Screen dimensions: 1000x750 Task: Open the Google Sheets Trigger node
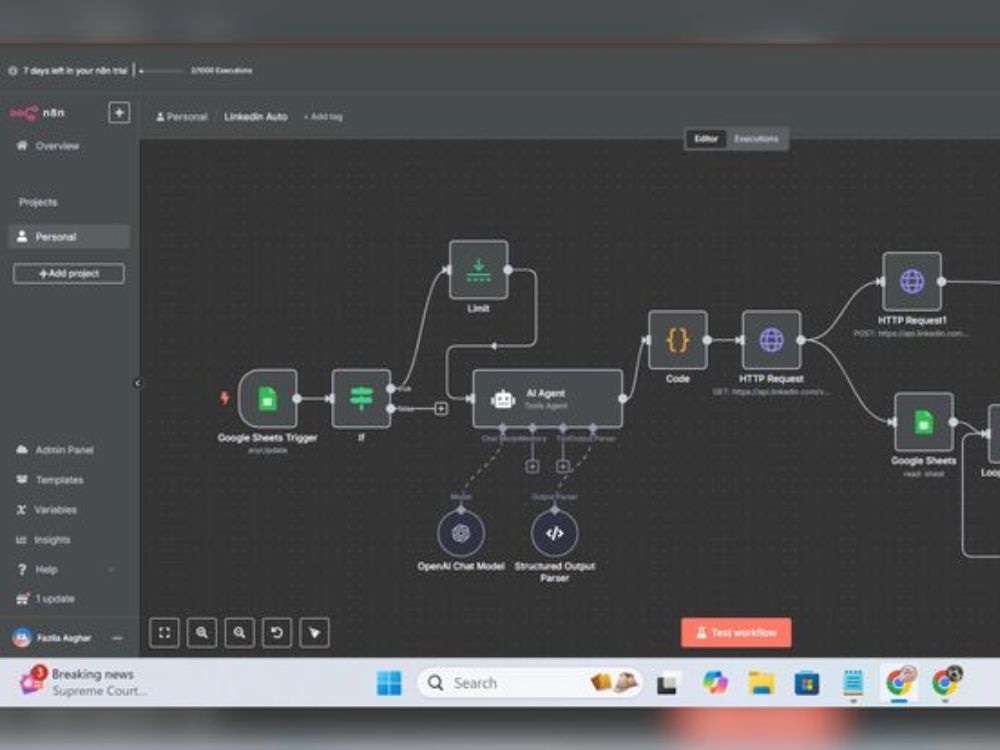(x=267, y=399)
